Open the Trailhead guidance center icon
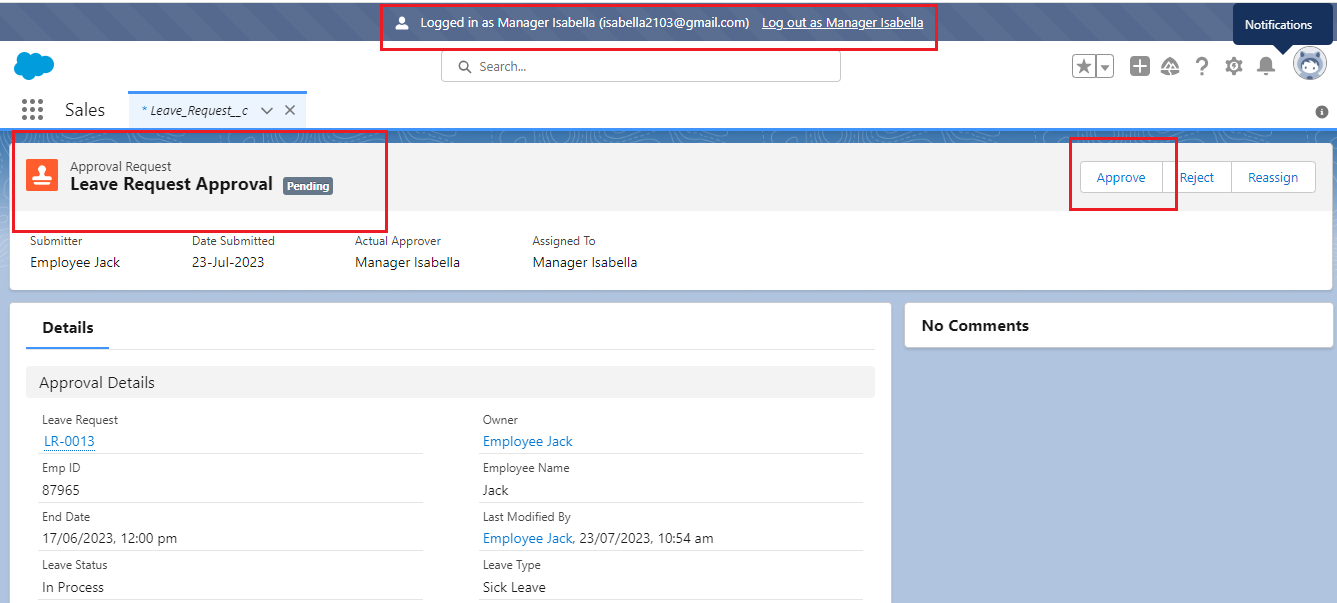The height and width of the screenshot is (603, 1337). pyautogui.click(x=1170, y=65)
